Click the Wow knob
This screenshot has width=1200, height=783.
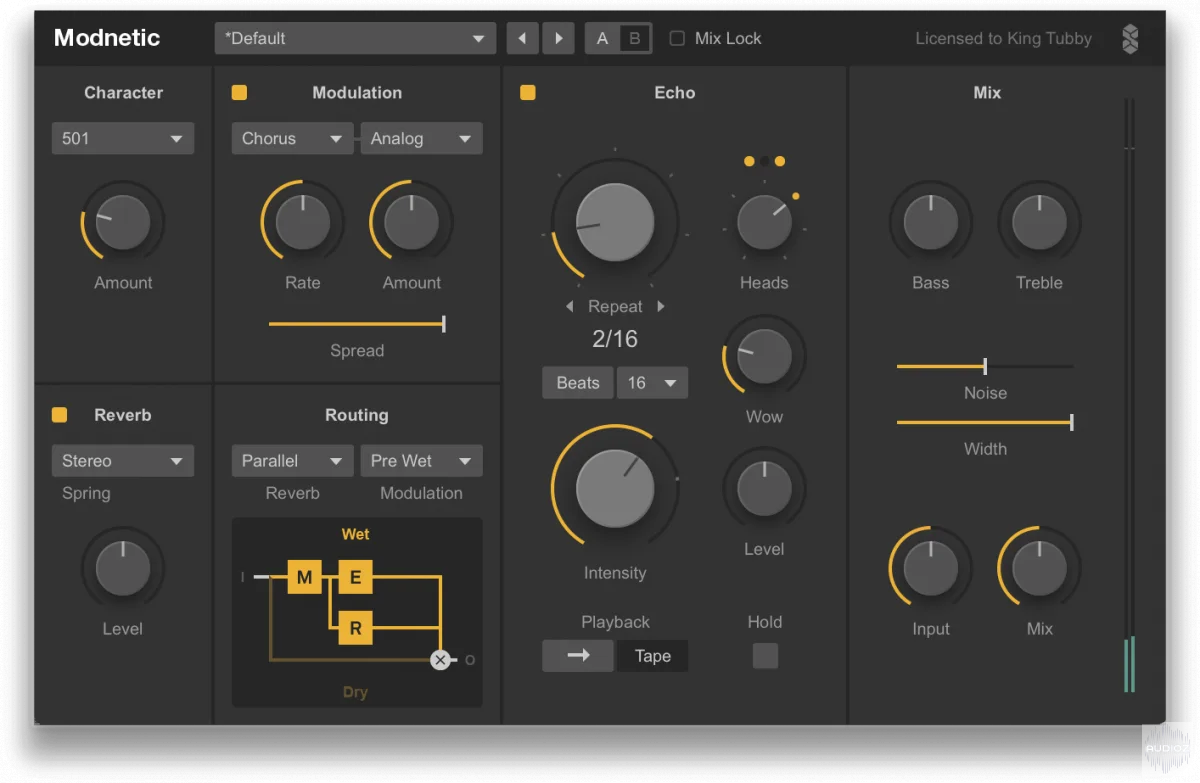click(764, 354)
